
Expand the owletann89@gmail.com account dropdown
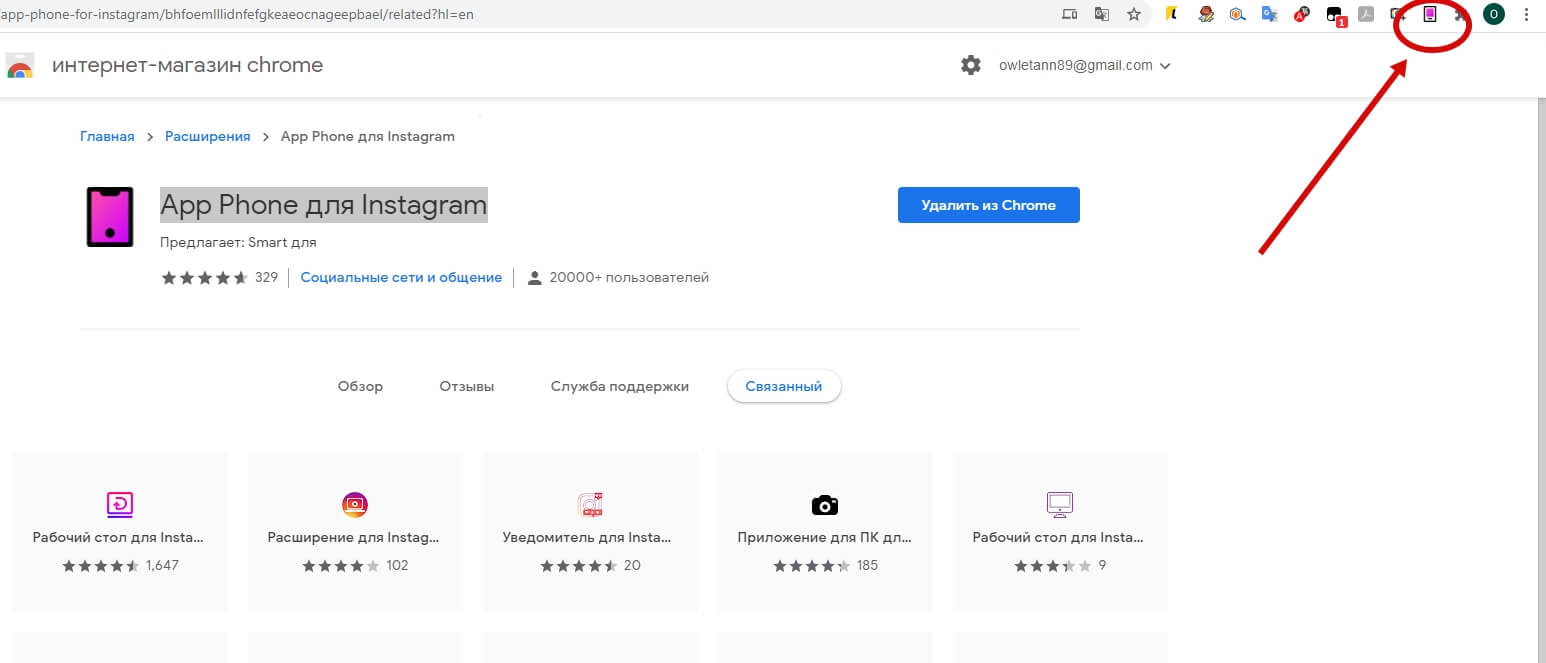point(1084,65)
